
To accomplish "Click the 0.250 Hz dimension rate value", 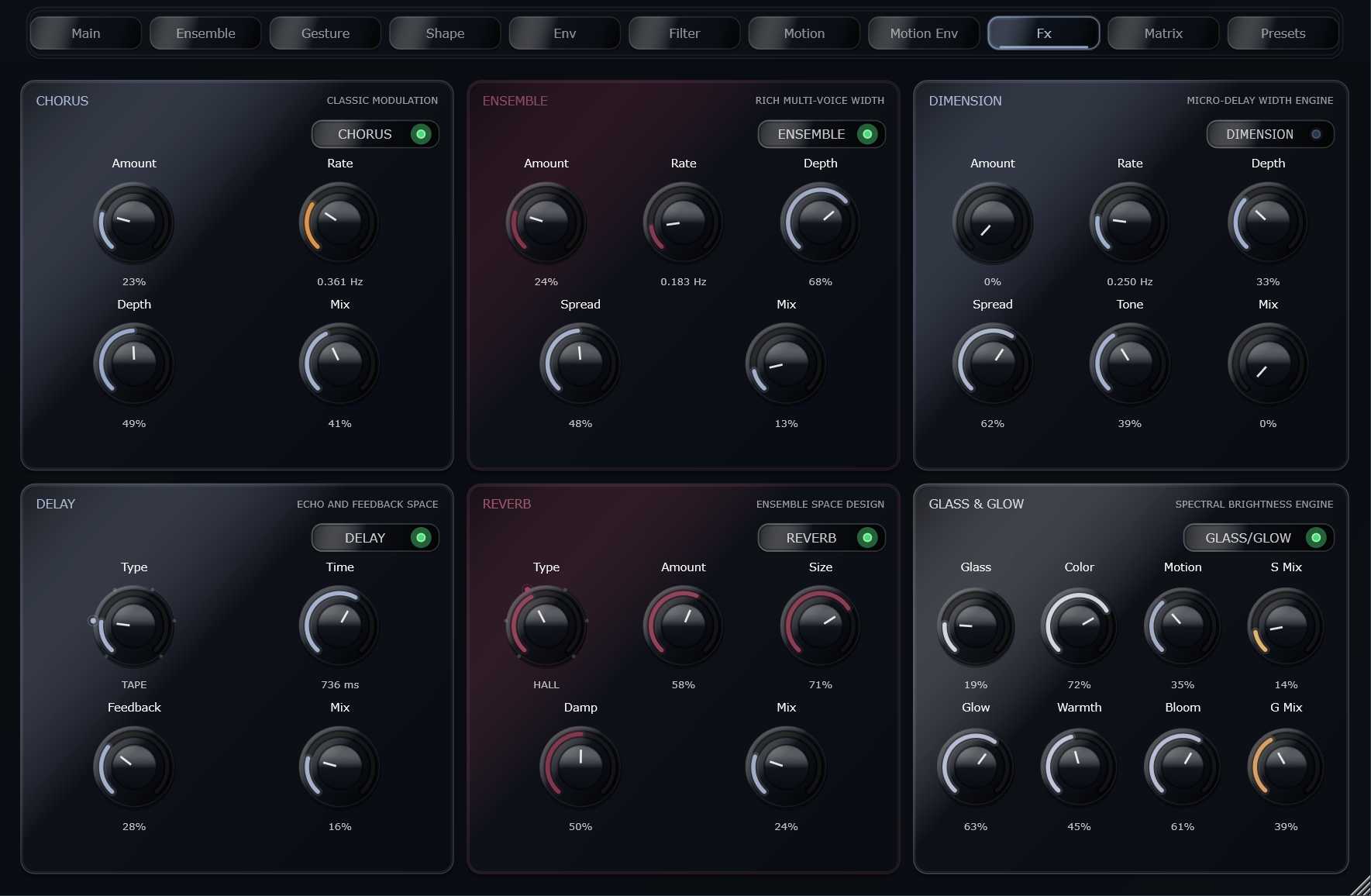I will pyautogui.click(x=1130, y=282).
